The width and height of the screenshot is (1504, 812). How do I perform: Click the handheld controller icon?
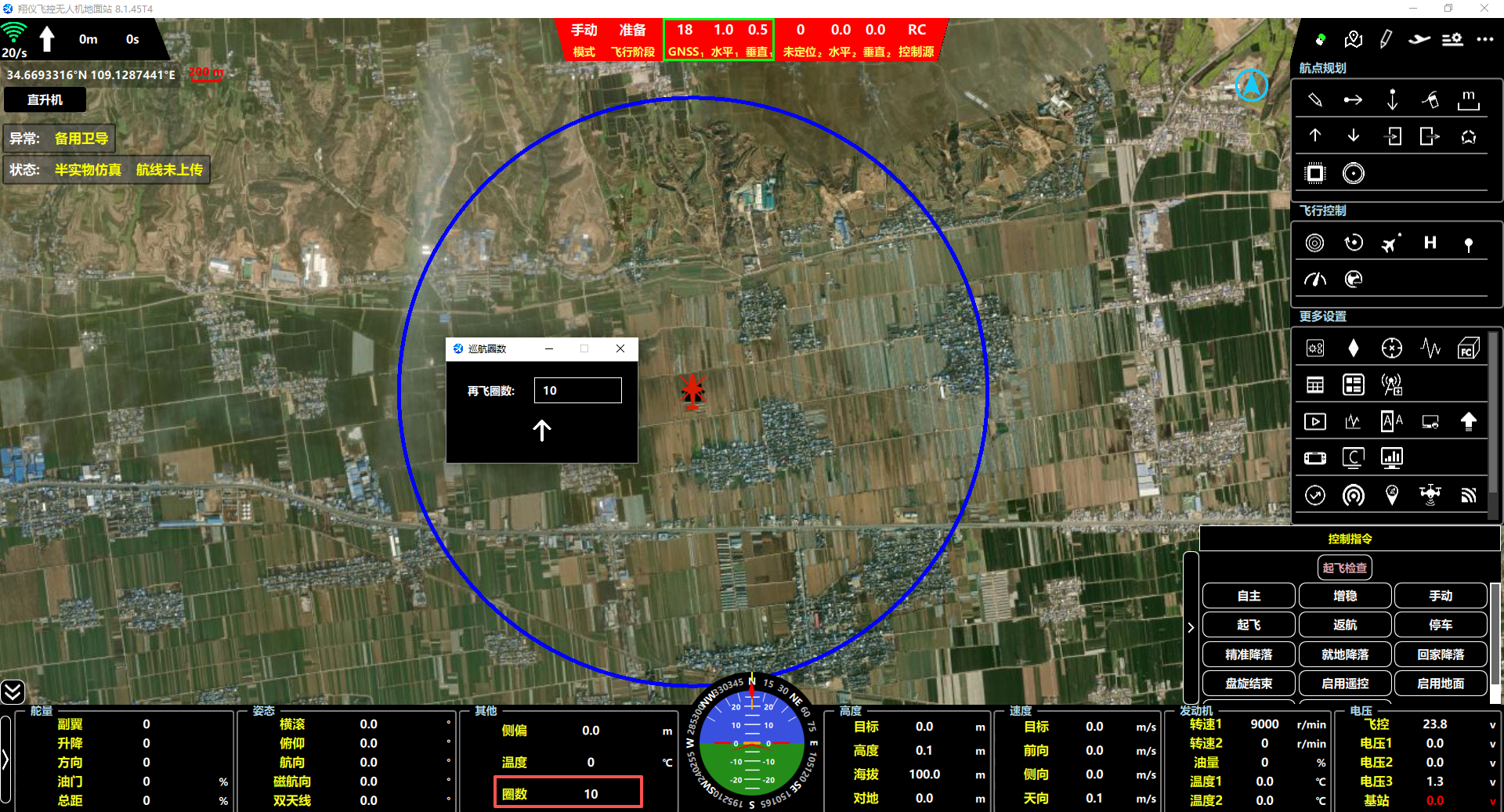1315,458
